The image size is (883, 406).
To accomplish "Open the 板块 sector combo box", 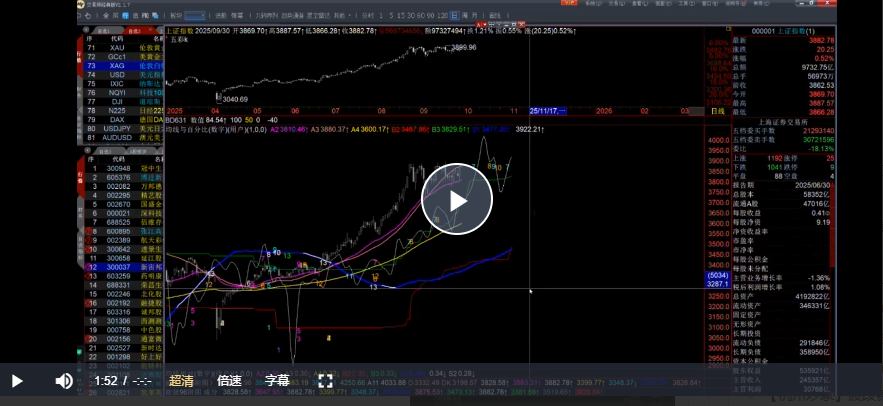I will click(x=195, y=16).
